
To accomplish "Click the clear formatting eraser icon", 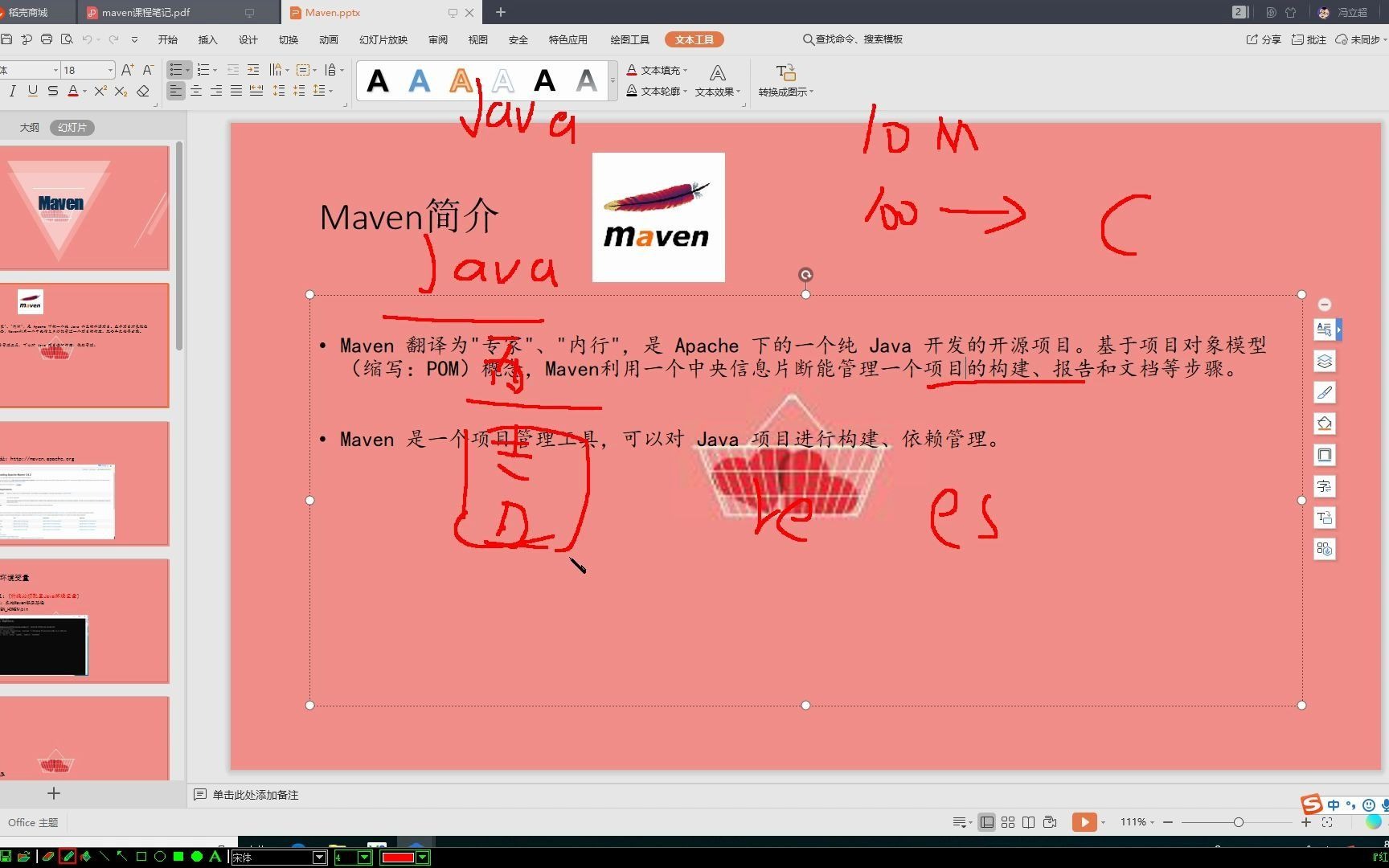I will (x=143, y=91).
